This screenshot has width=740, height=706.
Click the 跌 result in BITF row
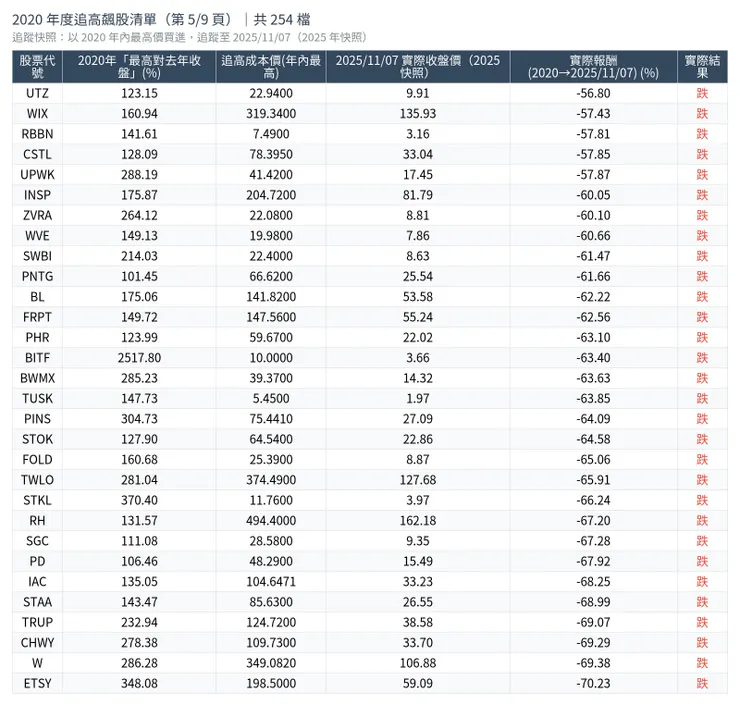tap(702, 358)
